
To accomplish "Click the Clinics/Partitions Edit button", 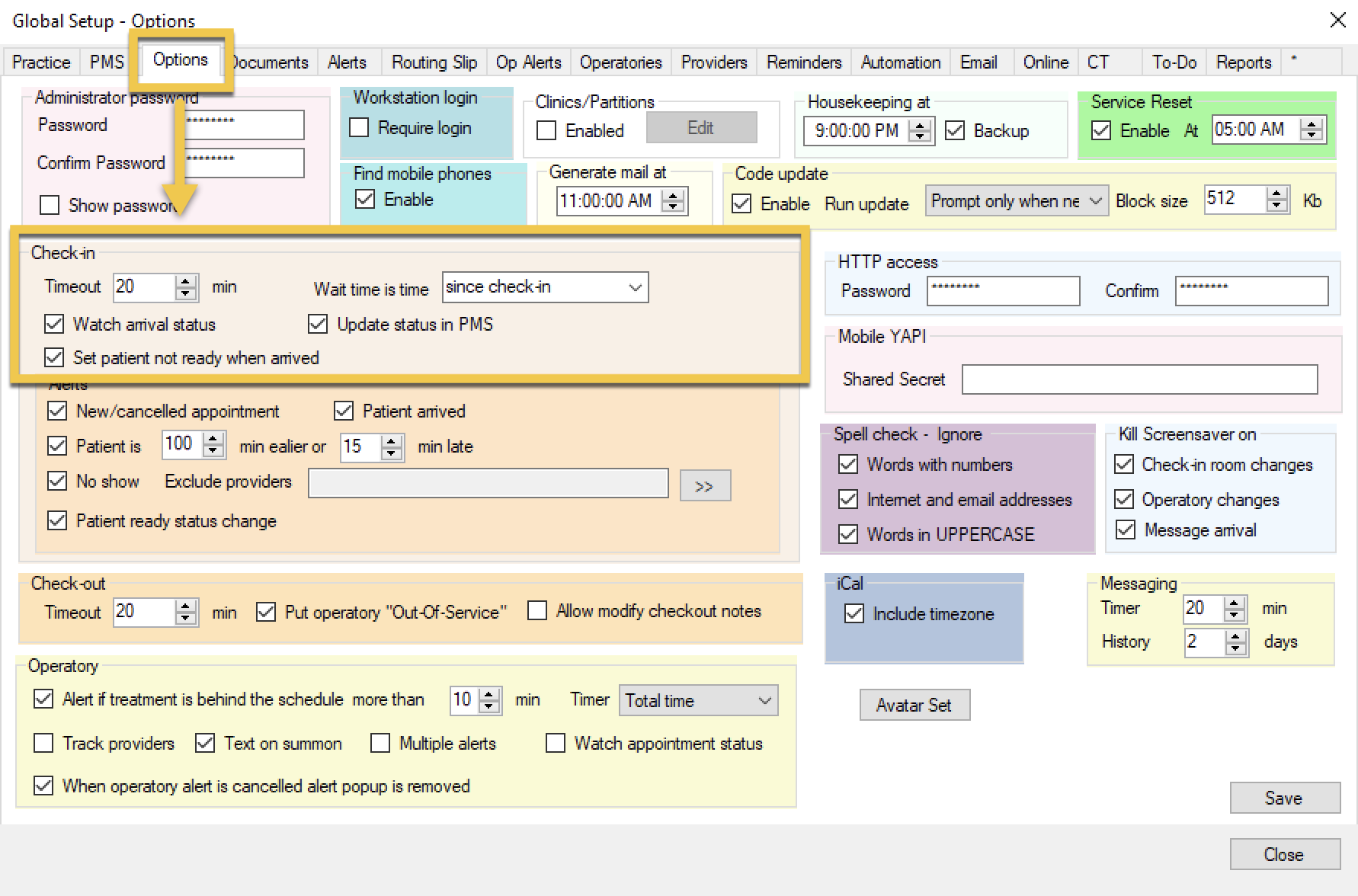I will click(701, 127).
